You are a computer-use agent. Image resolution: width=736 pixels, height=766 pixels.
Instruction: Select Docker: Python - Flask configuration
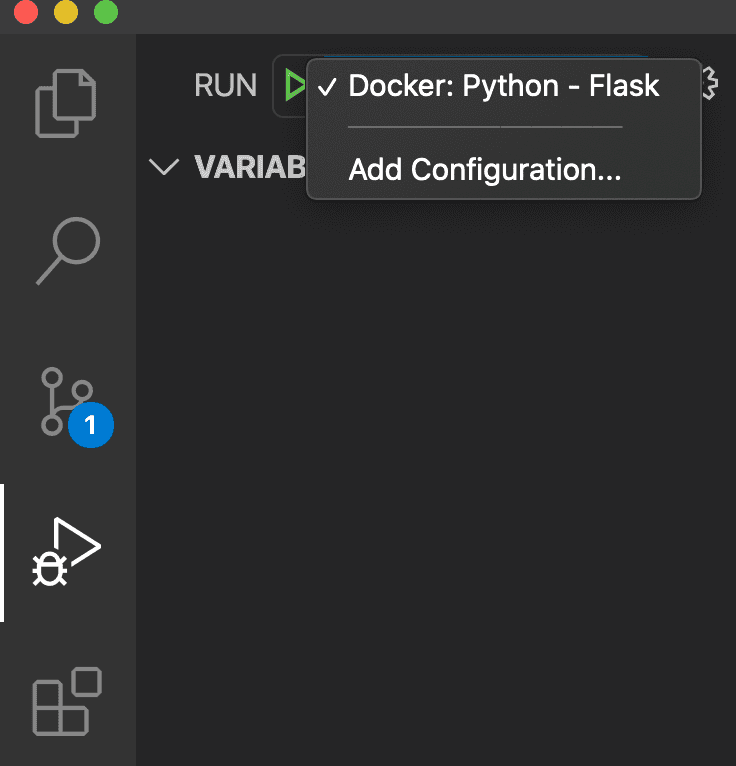(503, 86)
